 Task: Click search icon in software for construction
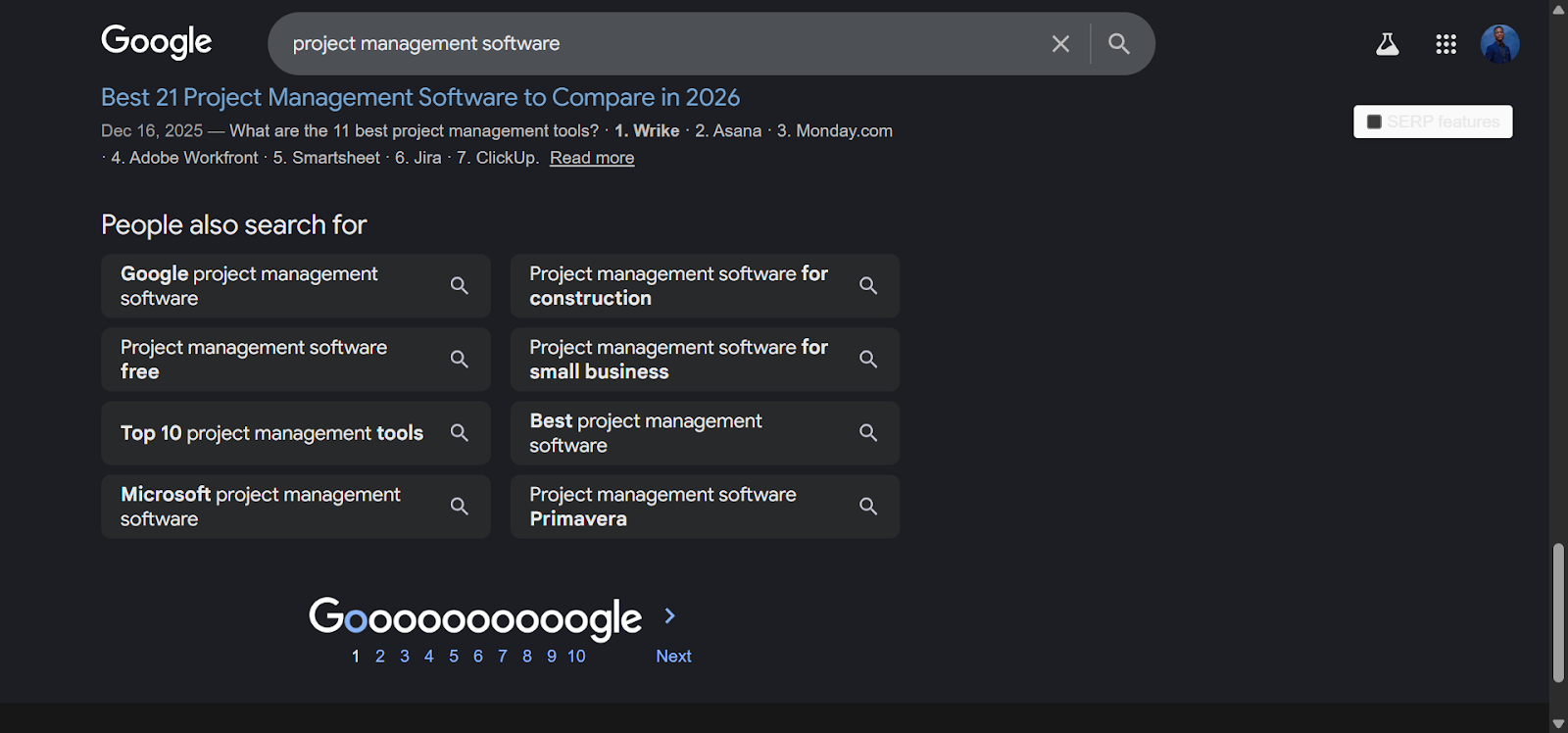pos(868,285)
